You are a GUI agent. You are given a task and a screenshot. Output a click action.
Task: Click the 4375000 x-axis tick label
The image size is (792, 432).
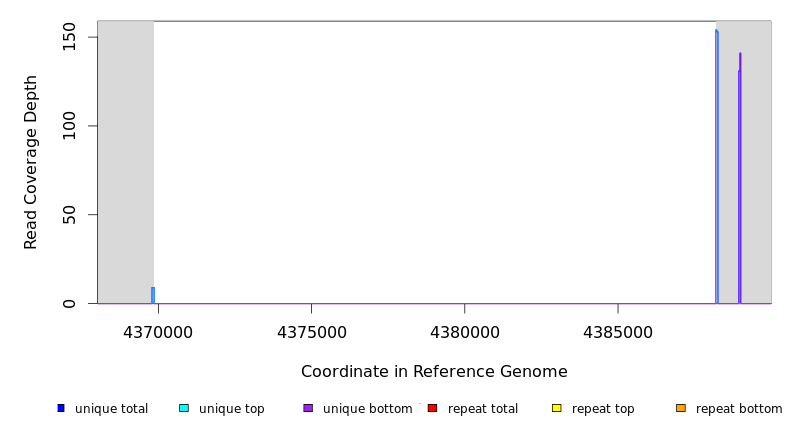pyautogui.click(x=311, y=332)
